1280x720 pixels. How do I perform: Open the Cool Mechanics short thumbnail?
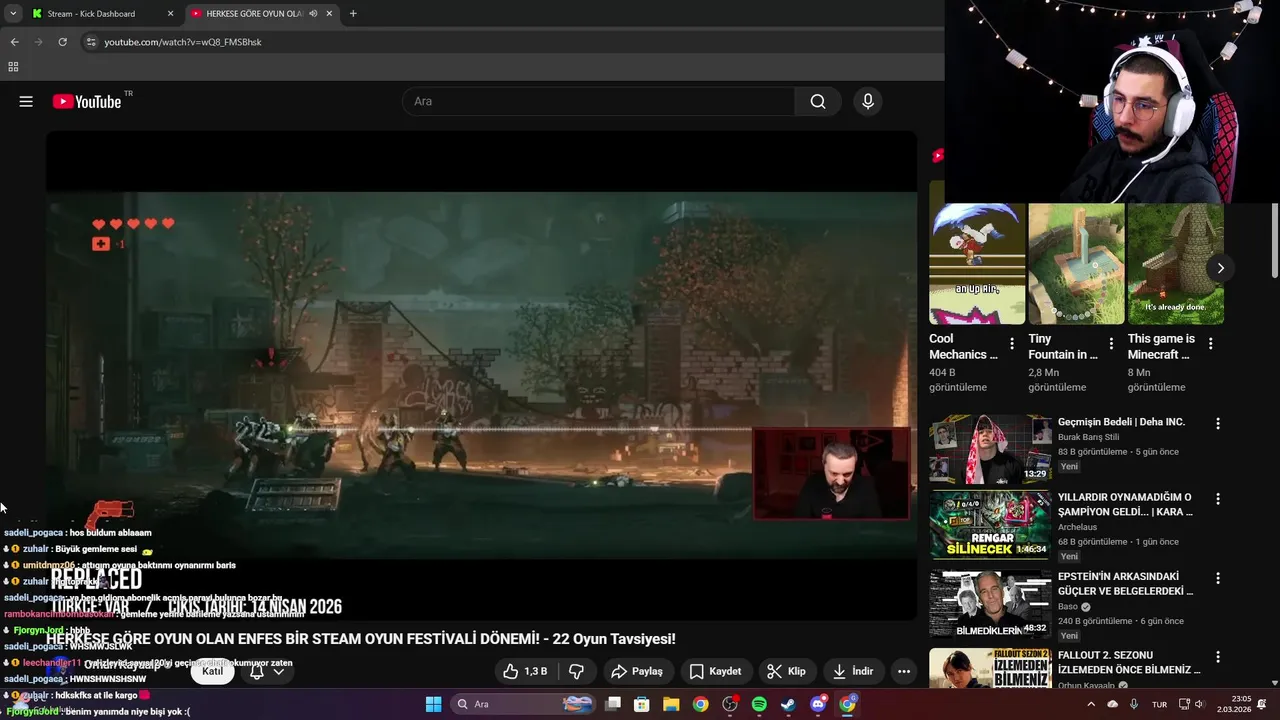click(x=977, y=264)
